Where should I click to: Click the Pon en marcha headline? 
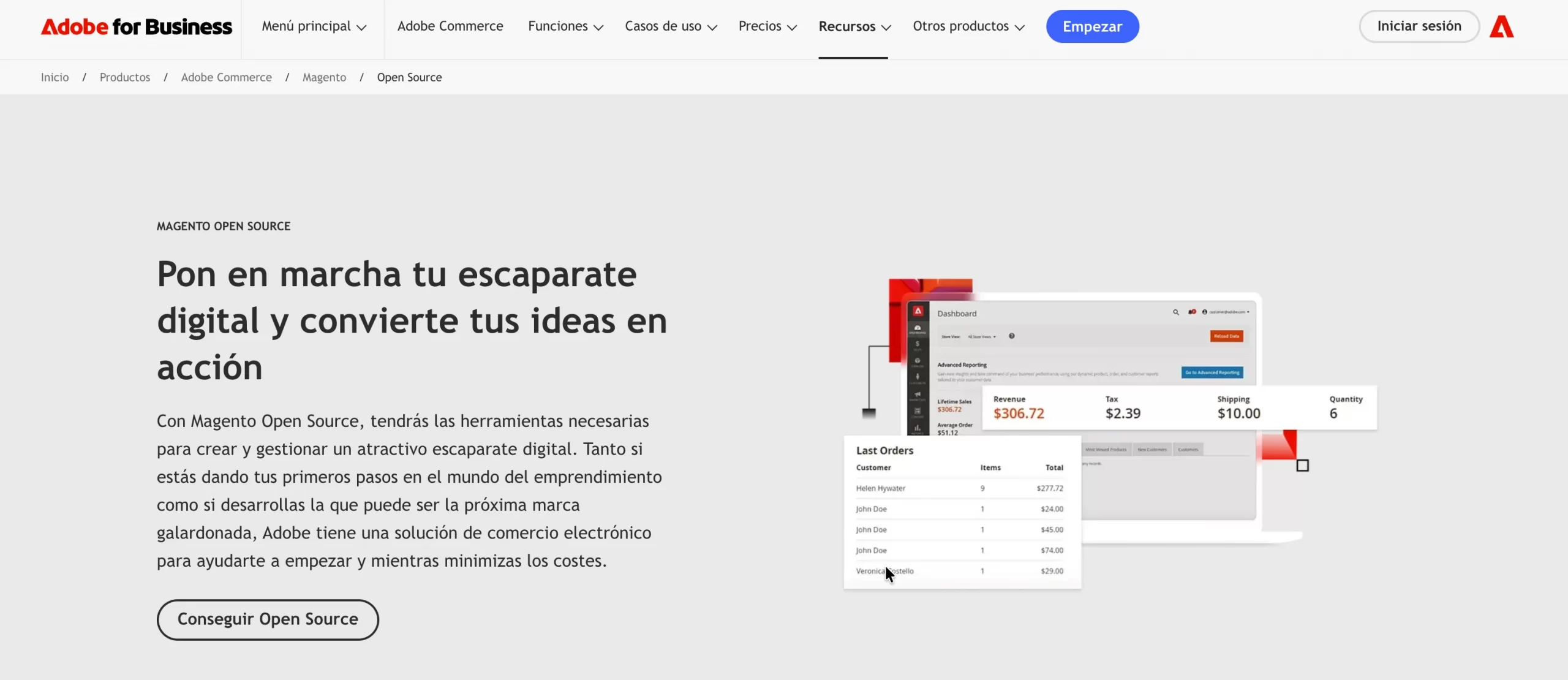click(x=412, y=320)
